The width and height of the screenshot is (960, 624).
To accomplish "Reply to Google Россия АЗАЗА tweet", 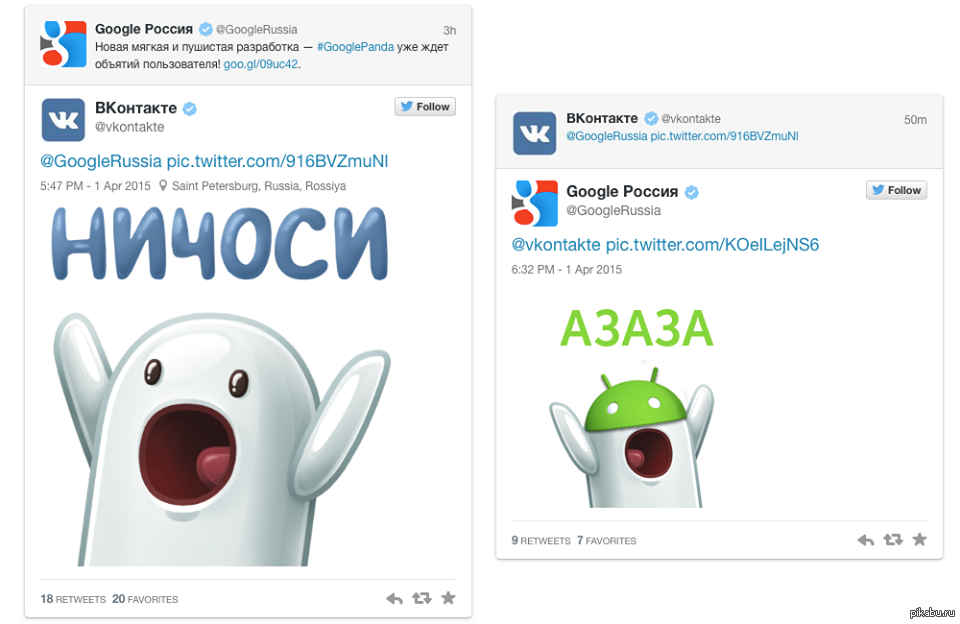I will (x=866, y=539).
